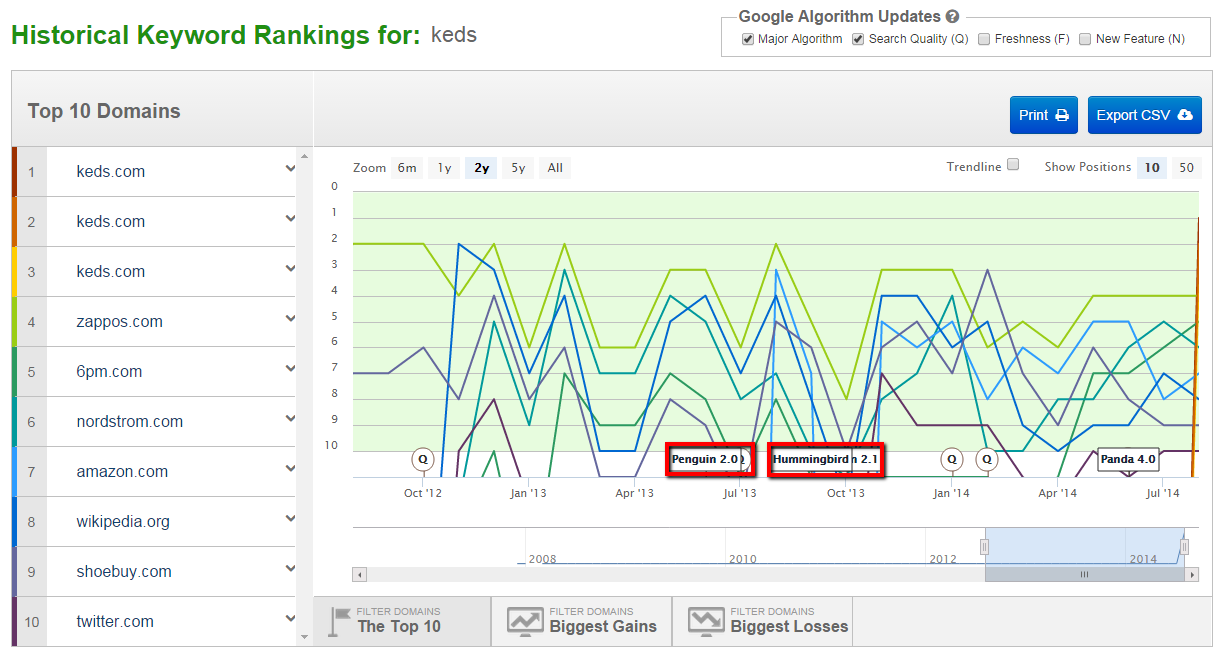Screen dimensions: 1229x656
Task: Export data with Export CSV button
Action: 1144,115
